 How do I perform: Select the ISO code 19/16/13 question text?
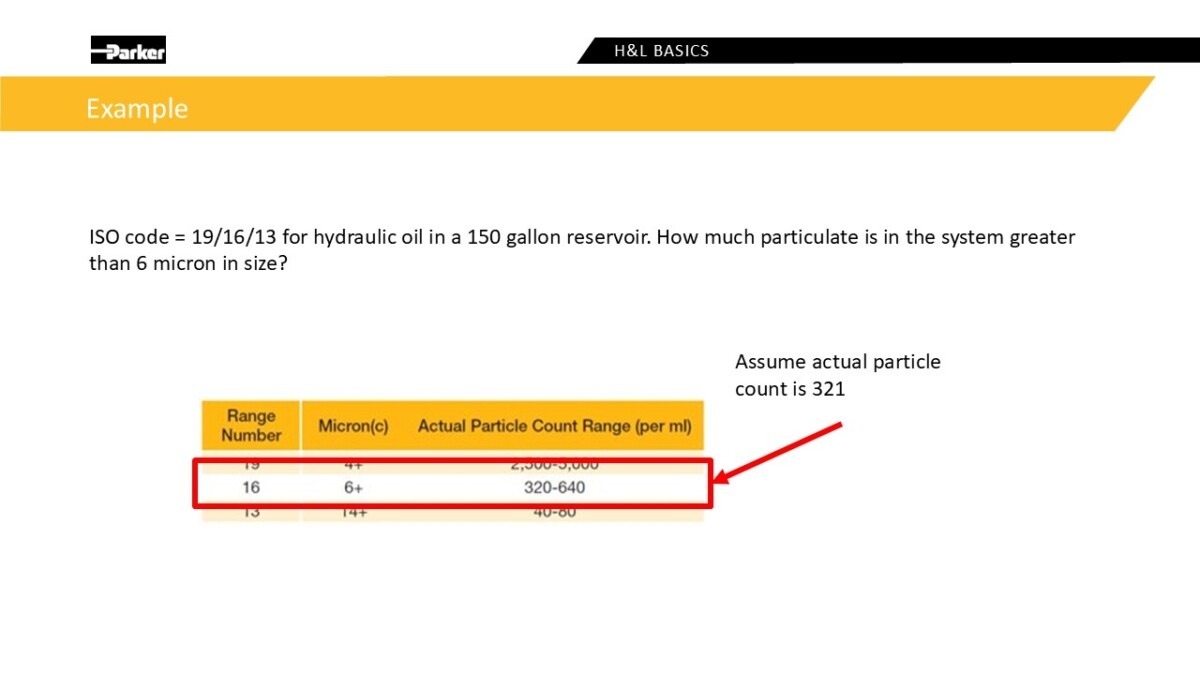click(x=582, y=252)
